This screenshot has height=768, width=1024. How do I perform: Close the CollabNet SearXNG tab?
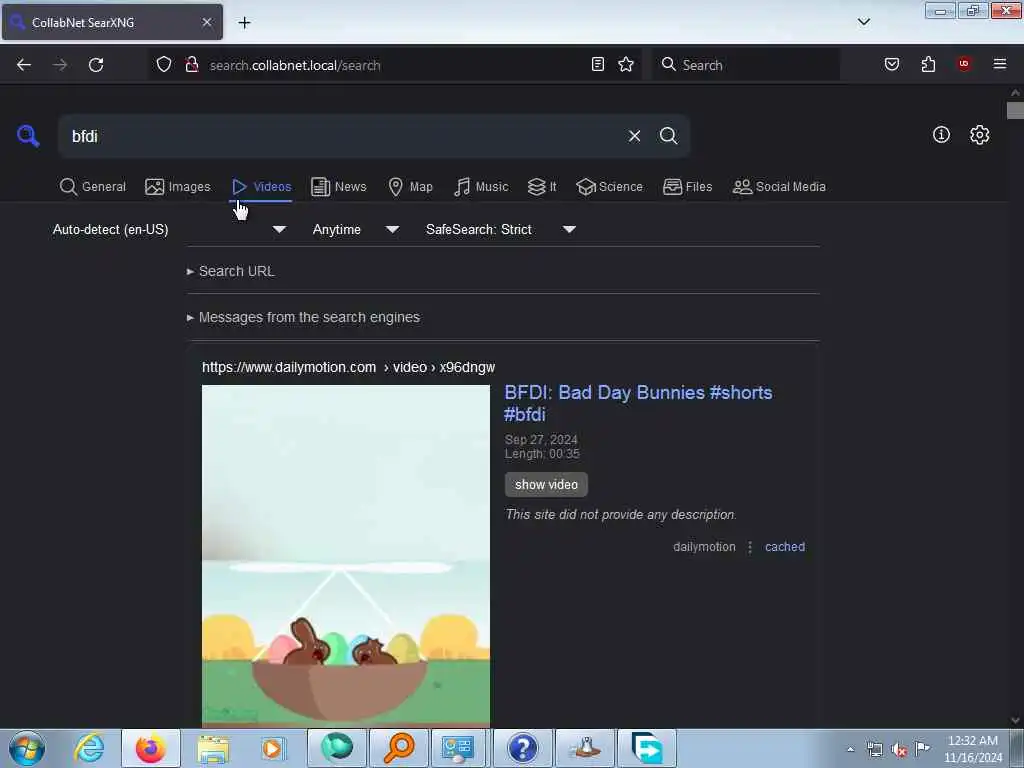coord(207,22)
